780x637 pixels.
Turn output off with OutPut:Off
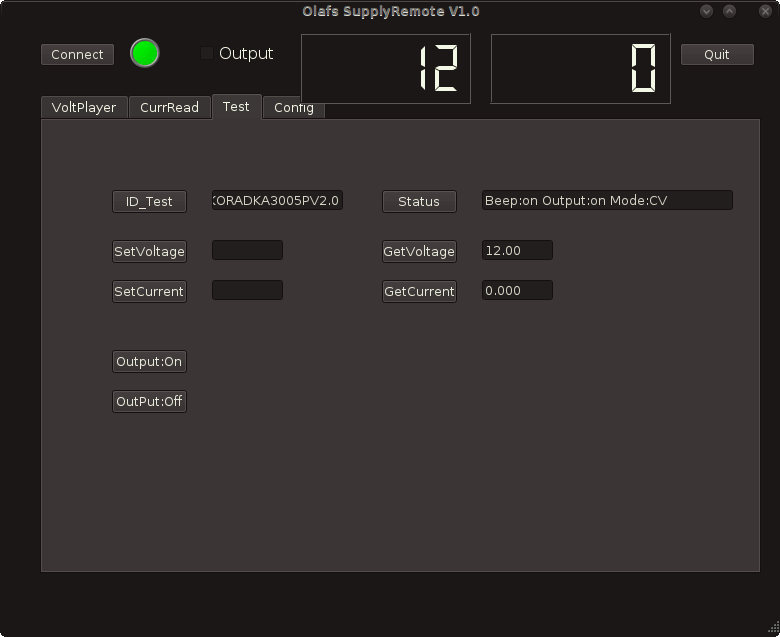click(x=149, y=401)
